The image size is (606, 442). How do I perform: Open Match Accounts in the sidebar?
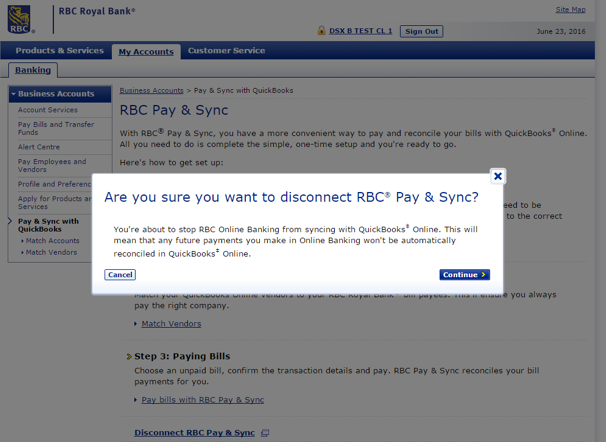53,241
